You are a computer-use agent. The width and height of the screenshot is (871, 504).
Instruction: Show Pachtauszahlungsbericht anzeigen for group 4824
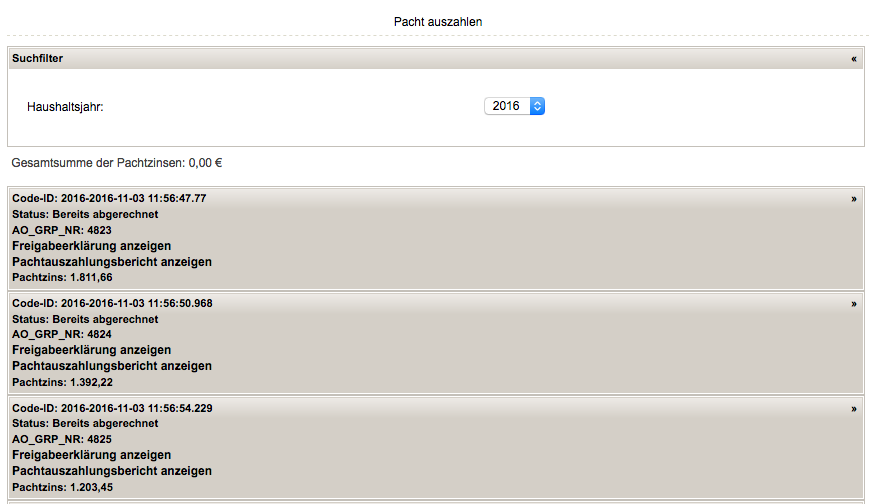click(112, 366)
